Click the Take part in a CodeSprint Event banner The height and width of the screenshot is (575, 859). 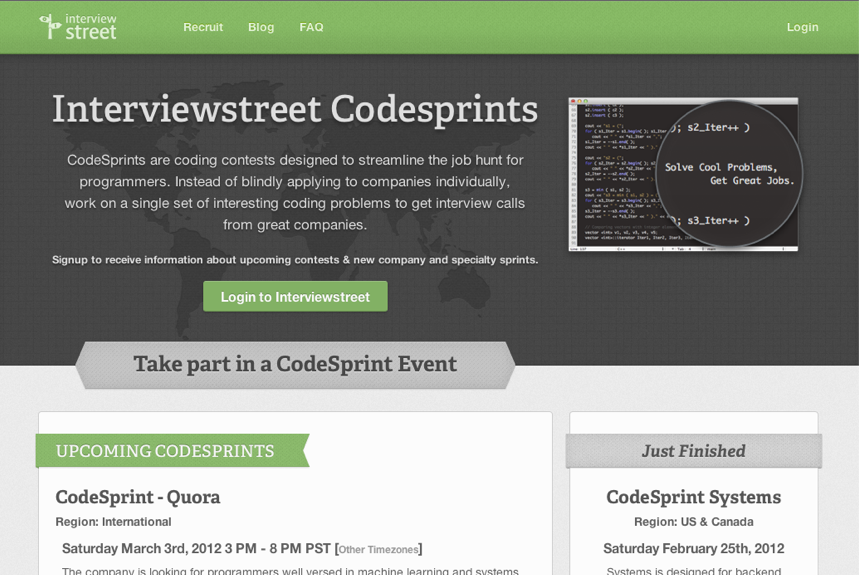(x=295, y=364)
